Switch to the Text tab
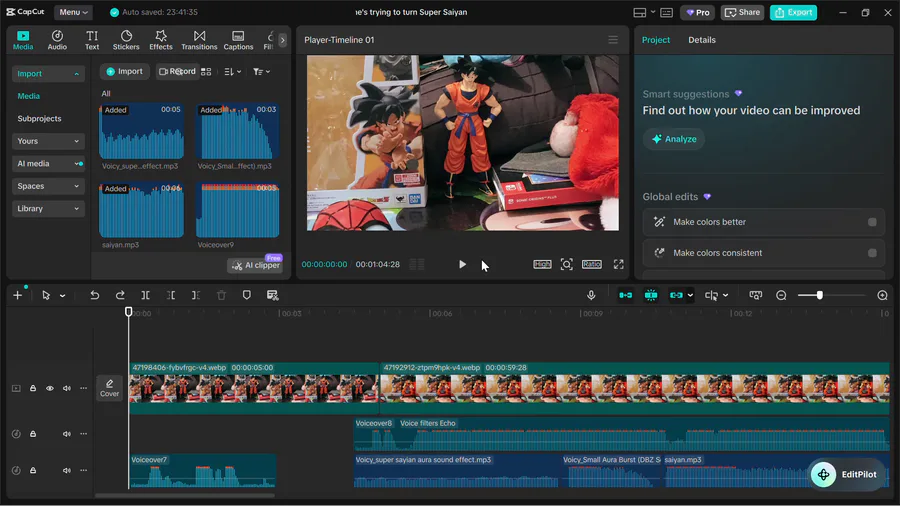 pos(92,40)
